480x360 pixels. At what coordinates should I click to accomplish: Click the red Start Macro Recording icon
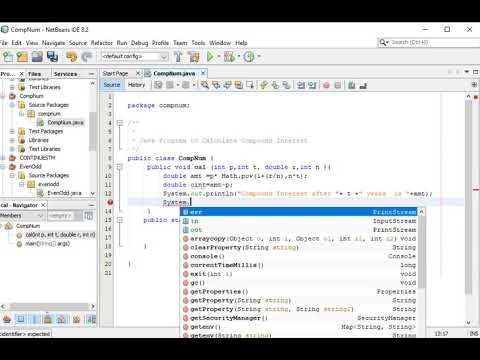click(326, 86)
